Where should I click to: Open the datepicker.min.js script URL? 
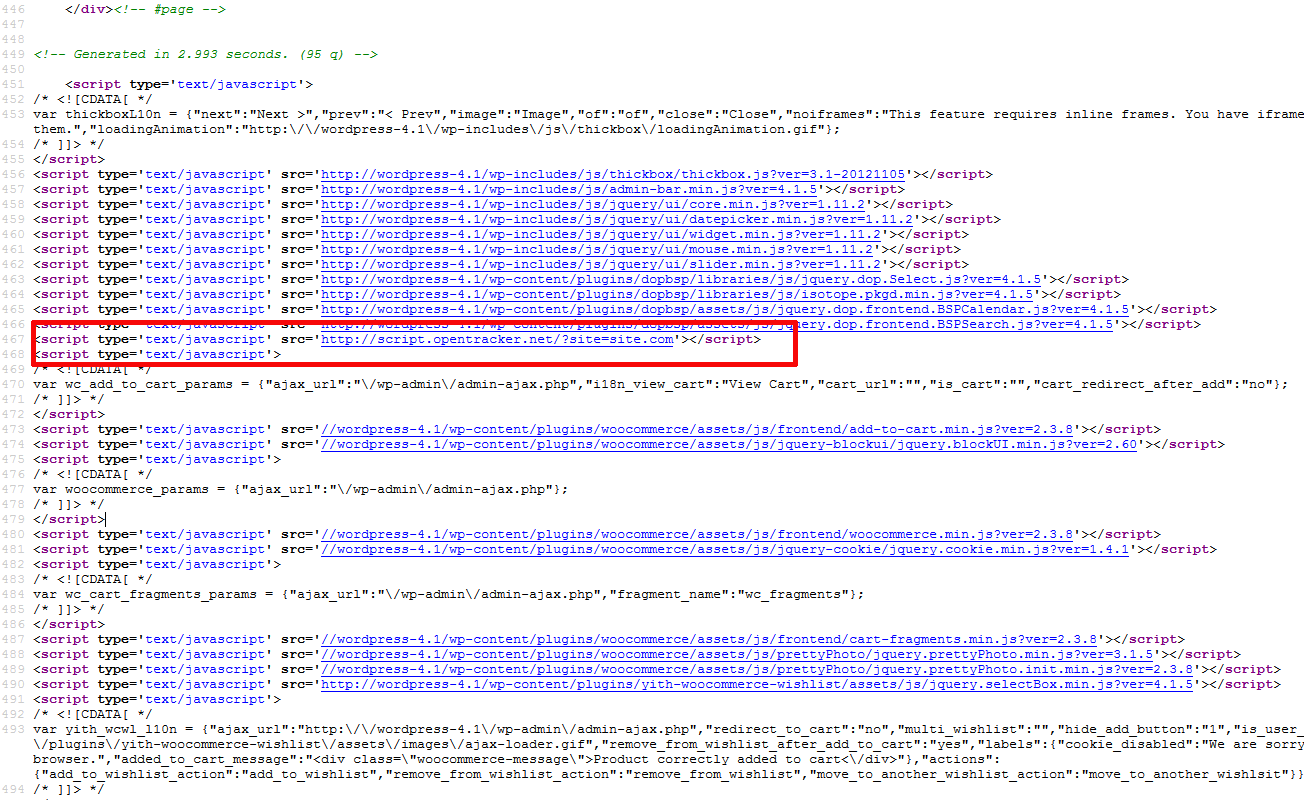(x=617, y=219)
